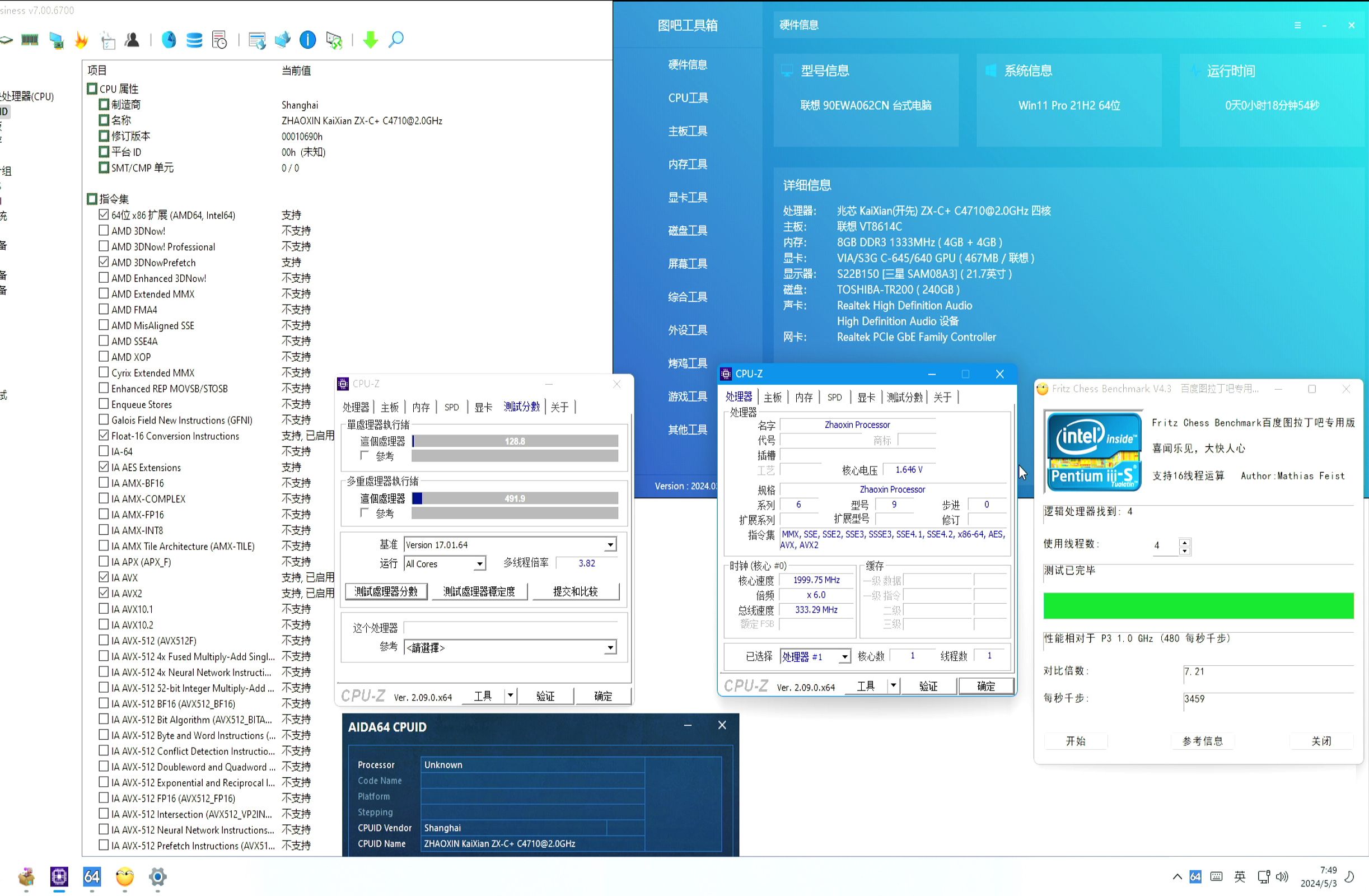This screenshot has height=896, width=1369.
Task: Click 提交和比较 button
Action: [x=576, y=591]
